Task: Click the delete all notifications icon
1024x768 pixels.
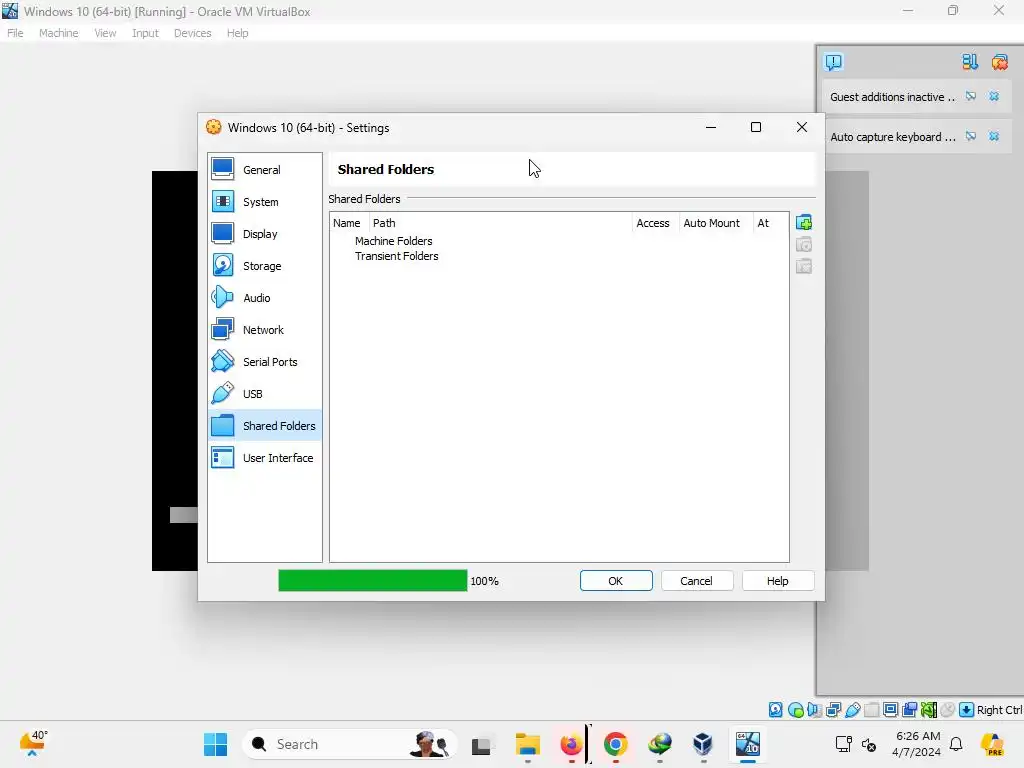Action: click(999, 62)
